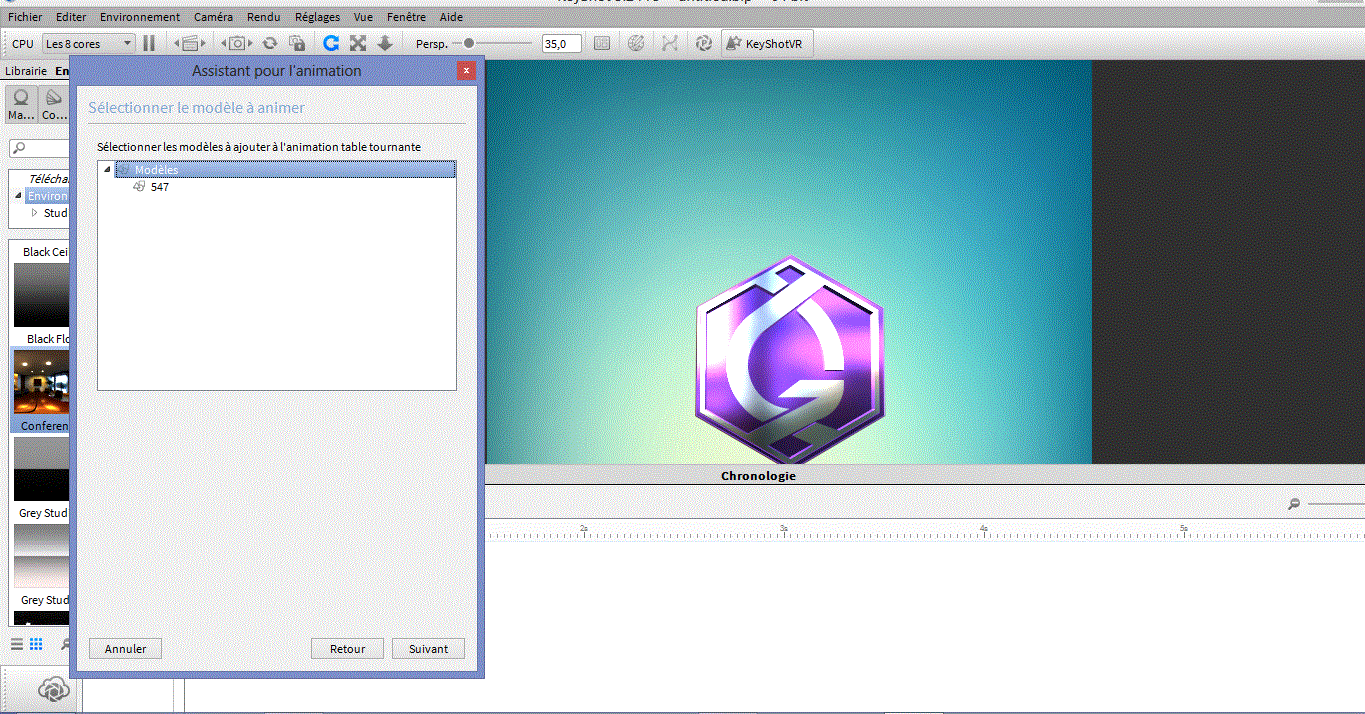Open the Vue menu
The height and width of the screenshot is (714, 1365).
pyautogui.click(x=363, y=17)
